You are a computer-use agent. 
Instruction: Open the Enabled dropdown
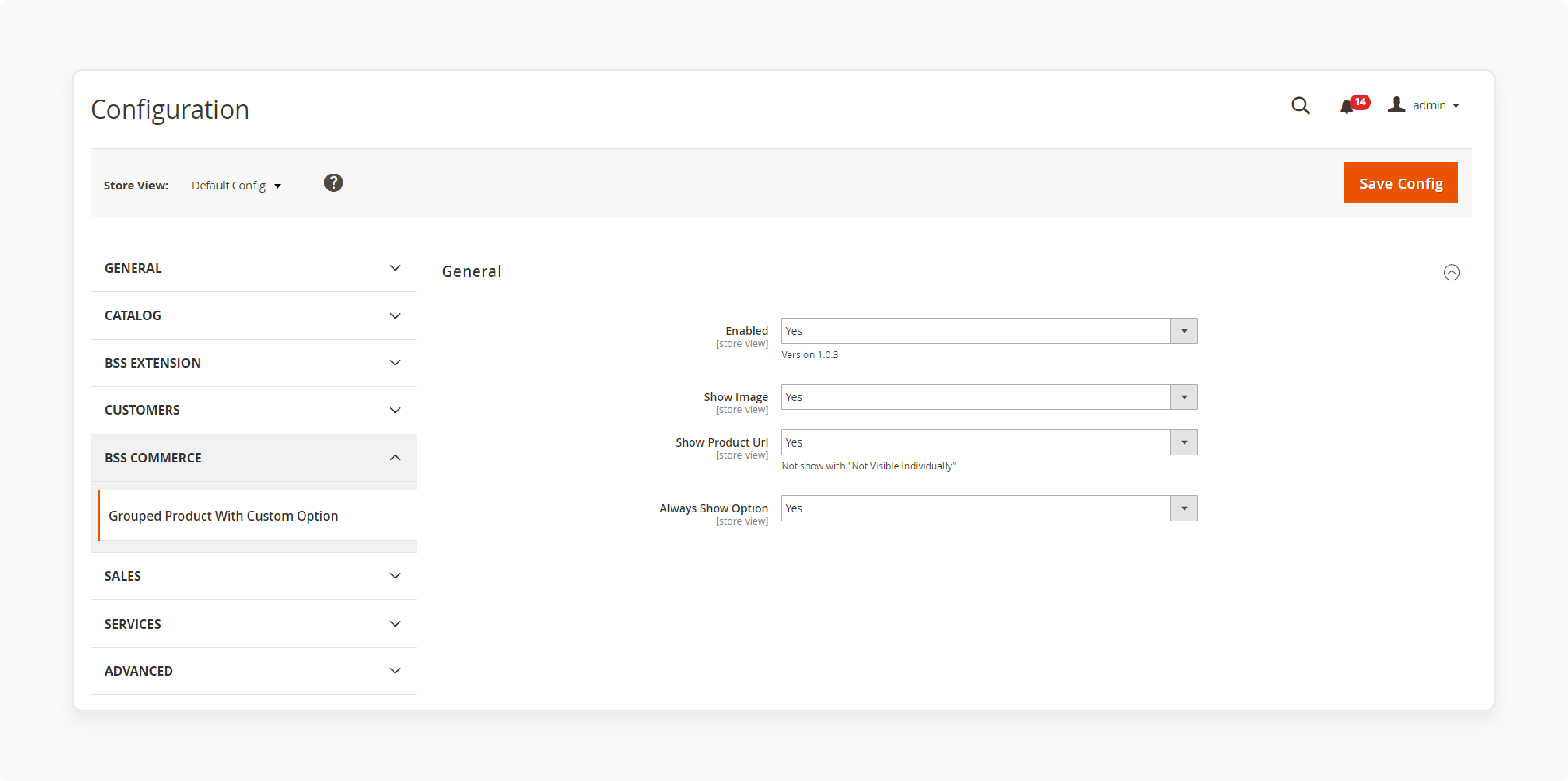[x=988, y=331]
